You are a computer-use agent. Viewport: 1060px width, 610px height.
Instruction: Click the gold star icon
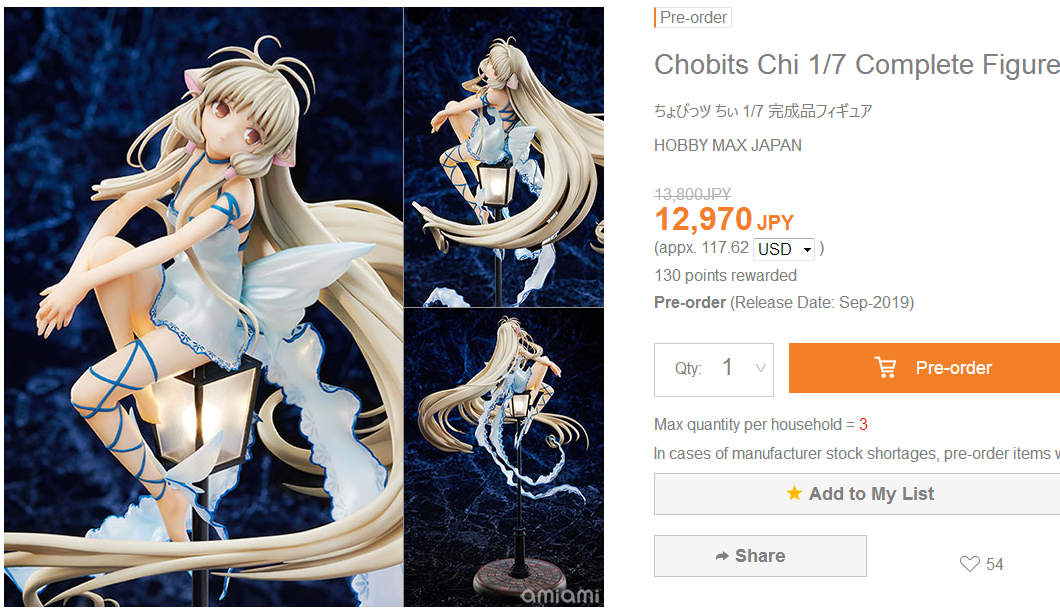(794, 493)
